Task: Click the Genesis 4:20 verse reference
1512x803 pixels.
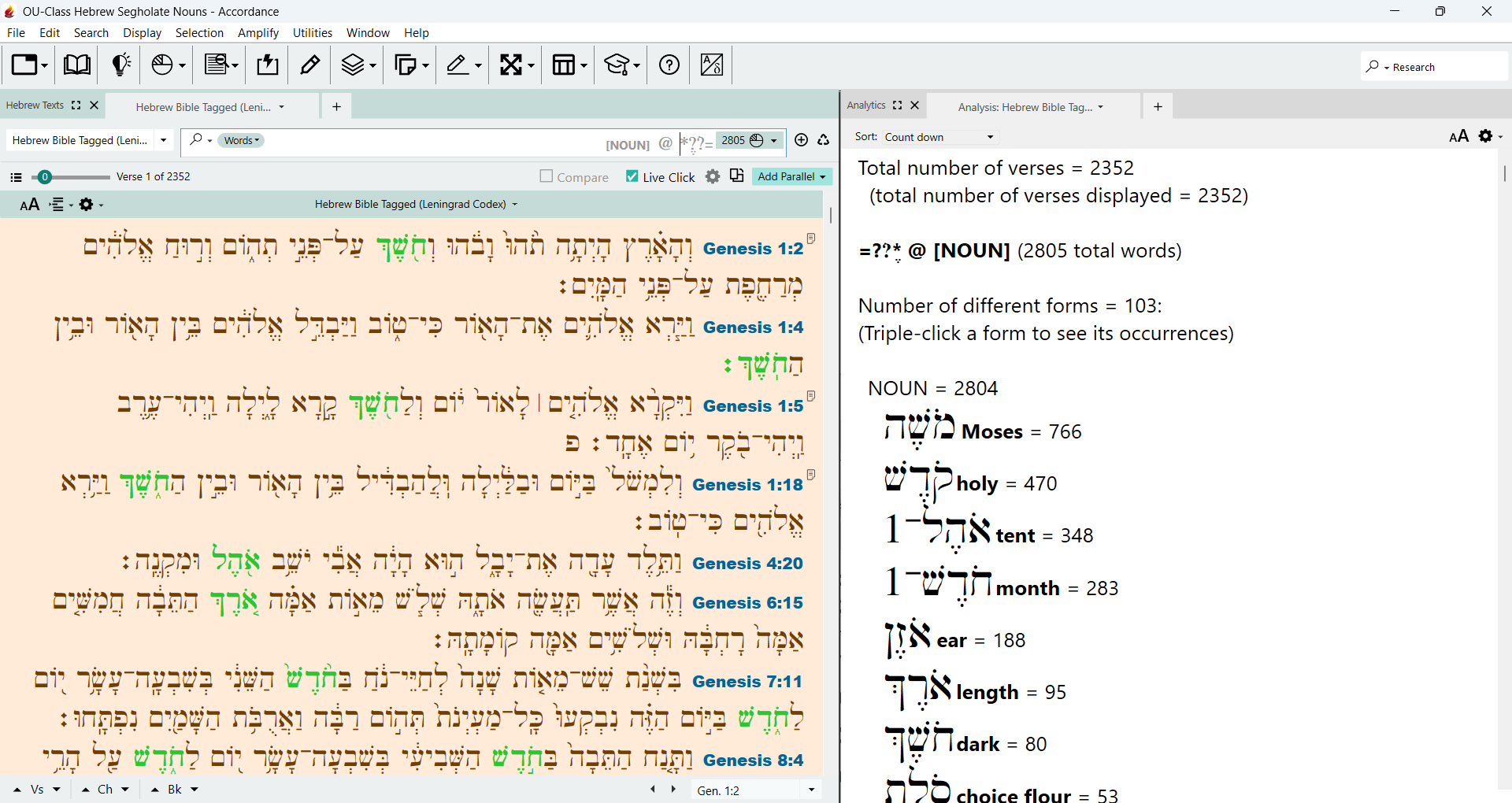Action: [x=747, y=564]
